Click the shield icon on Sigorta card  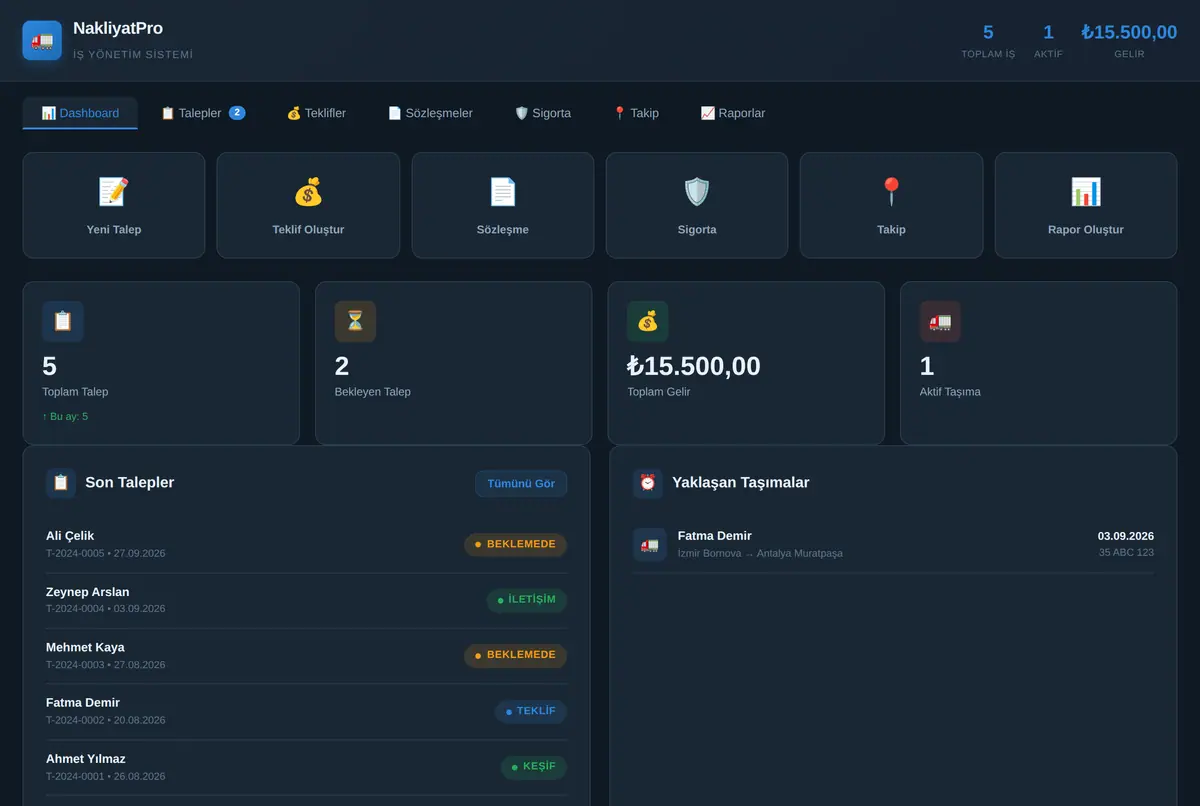pos(697,191)
